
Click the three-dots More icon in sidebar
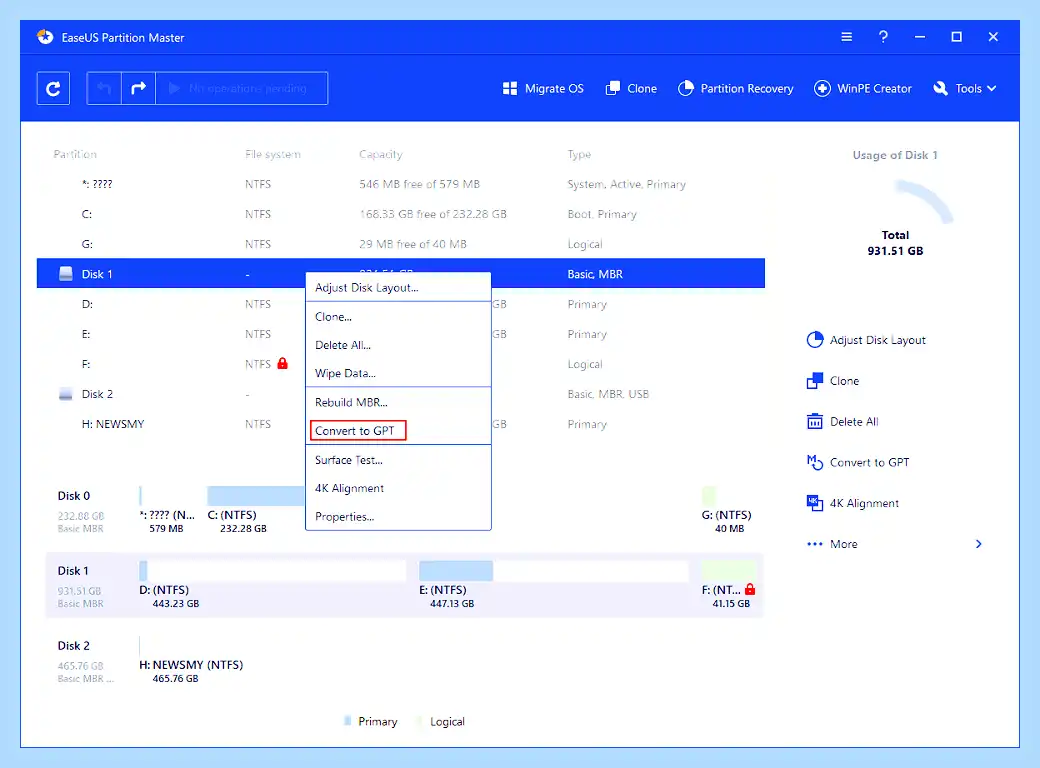[814, 544]
